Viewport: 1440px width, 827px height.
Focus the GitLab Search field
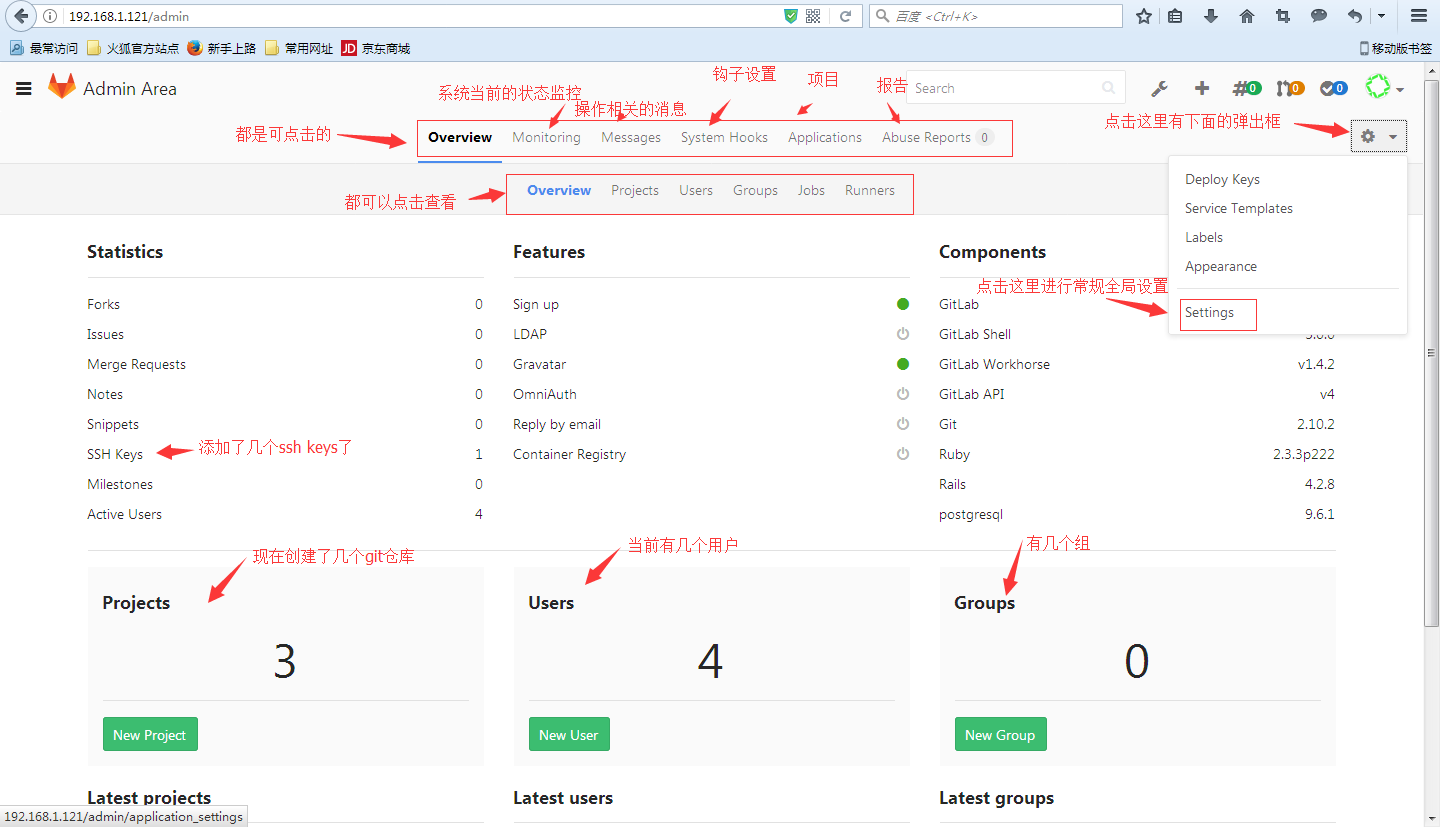pyautogui.click(x=1005, y=88)
